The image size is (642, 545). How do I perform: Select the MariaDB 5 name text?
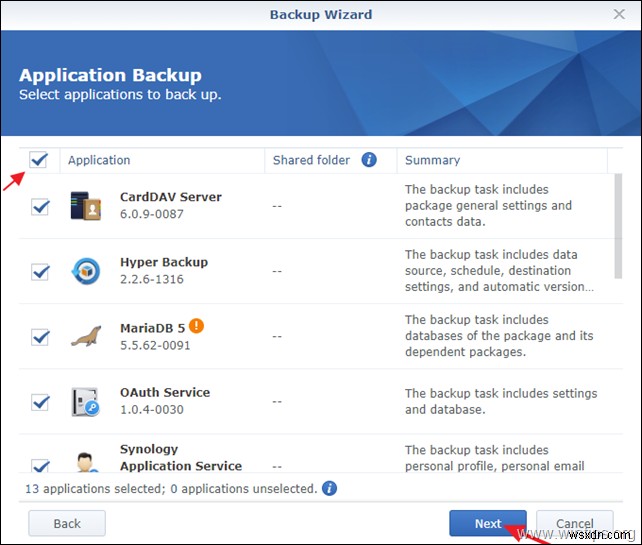(x=152, y=328)
